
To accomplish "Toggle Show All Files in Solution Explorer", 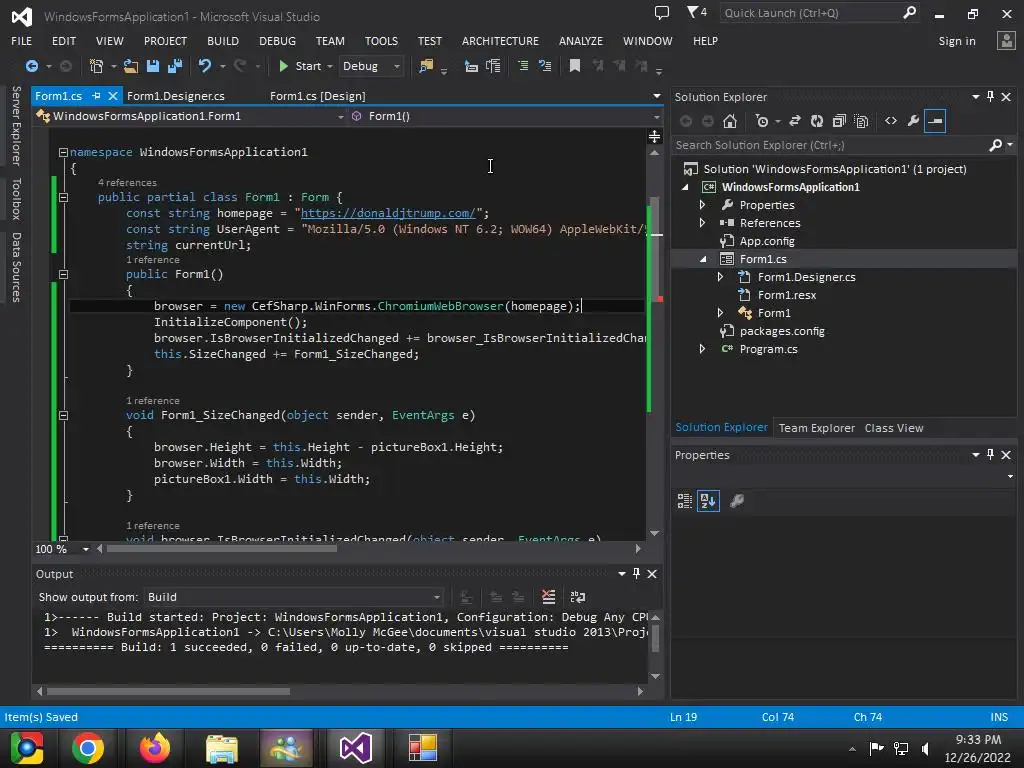I will coord(861,121).
